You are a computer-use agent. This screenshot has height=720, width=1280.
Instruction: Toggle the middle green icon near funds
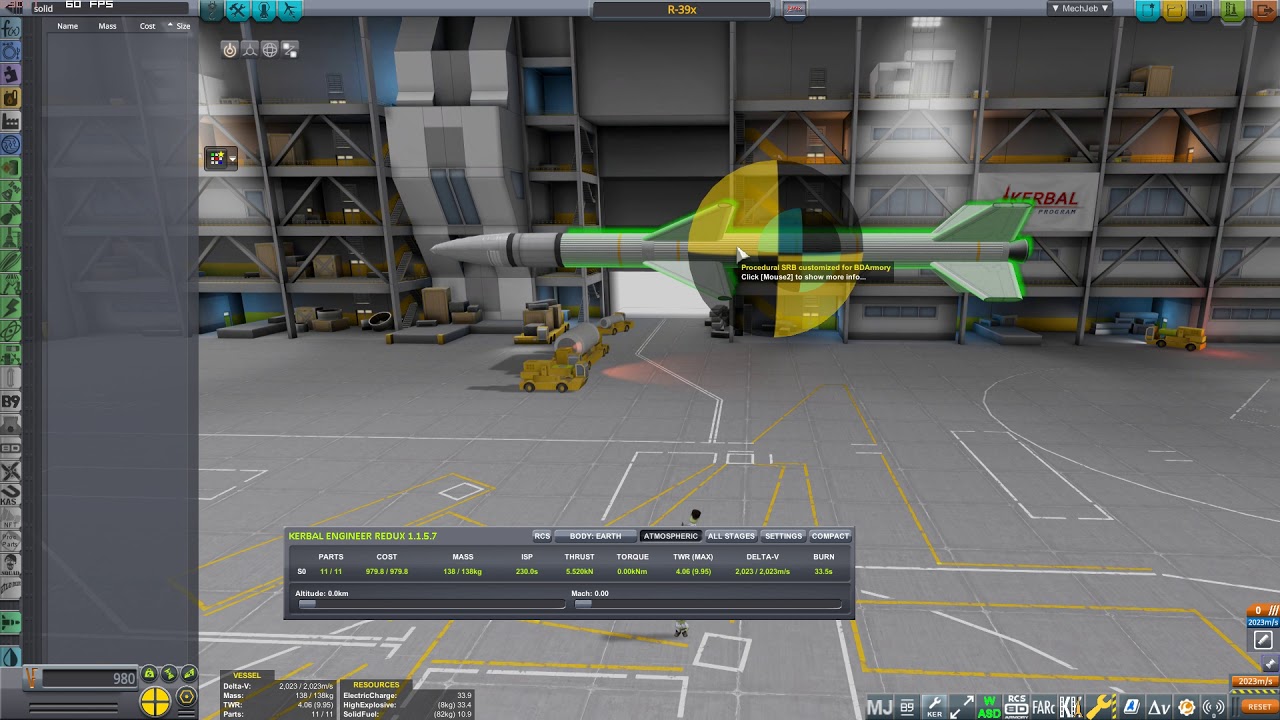pos(169,674)
